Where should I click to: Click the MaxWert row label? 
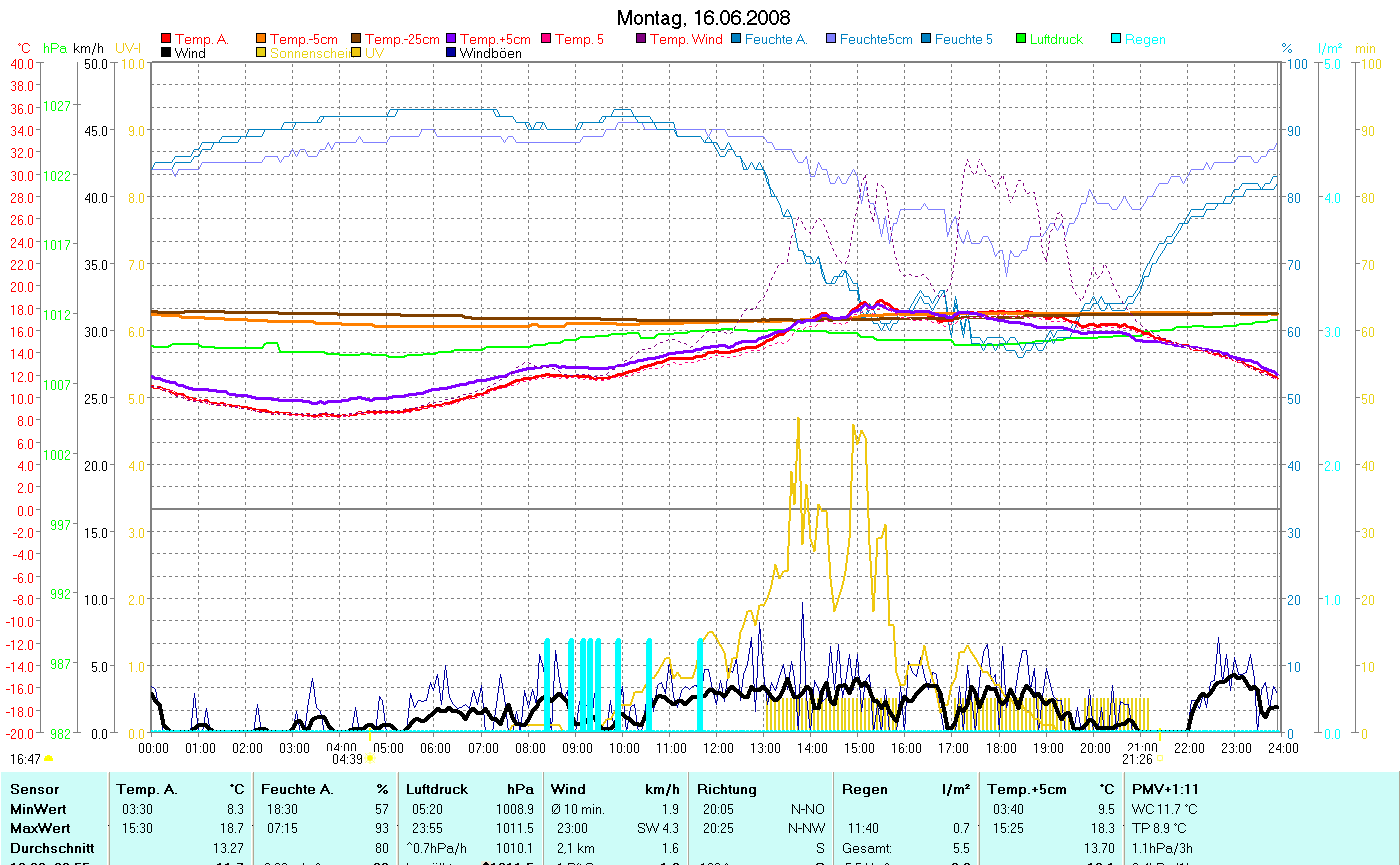pos(37,828)
